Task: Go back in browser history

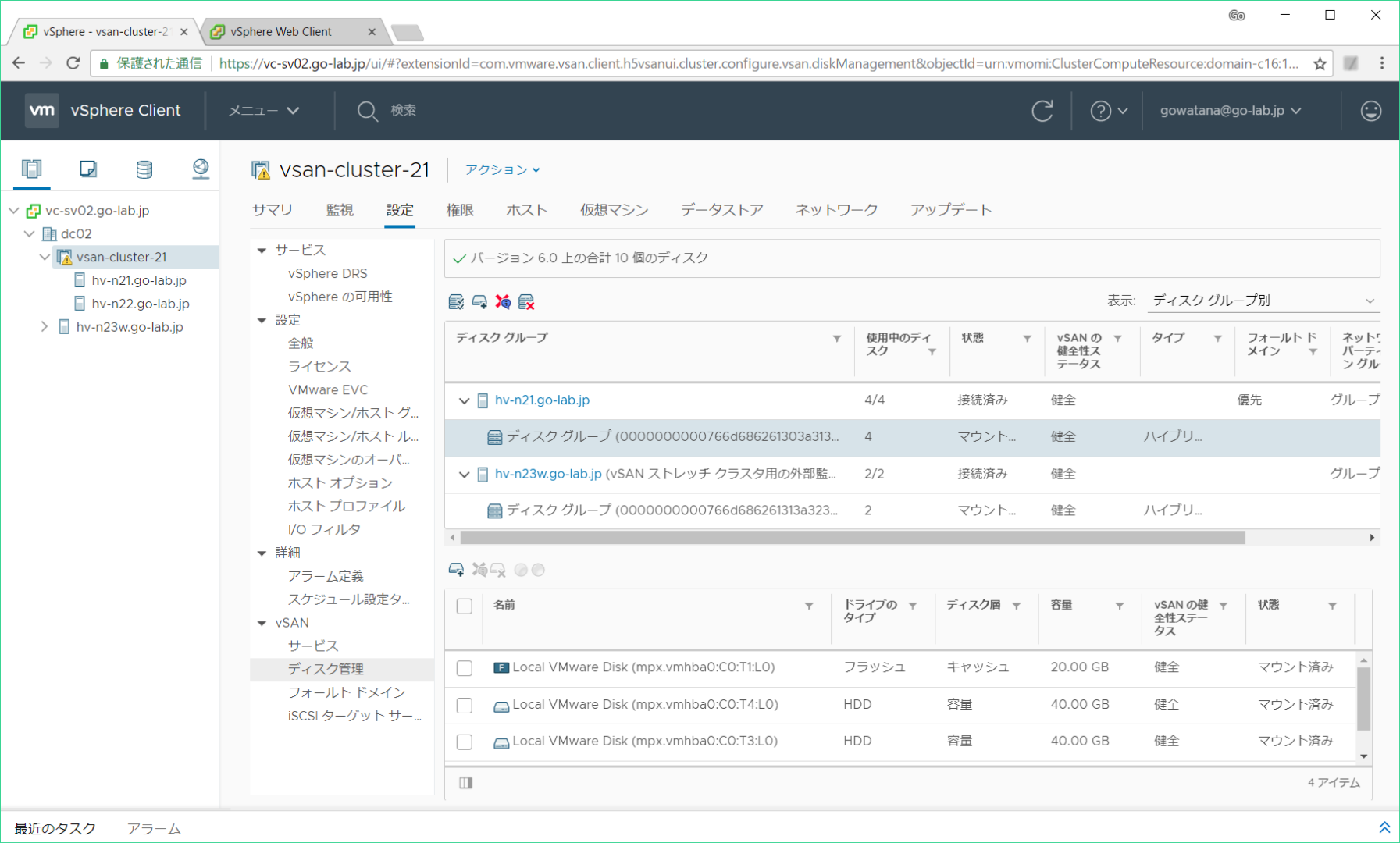Action: 19,63
